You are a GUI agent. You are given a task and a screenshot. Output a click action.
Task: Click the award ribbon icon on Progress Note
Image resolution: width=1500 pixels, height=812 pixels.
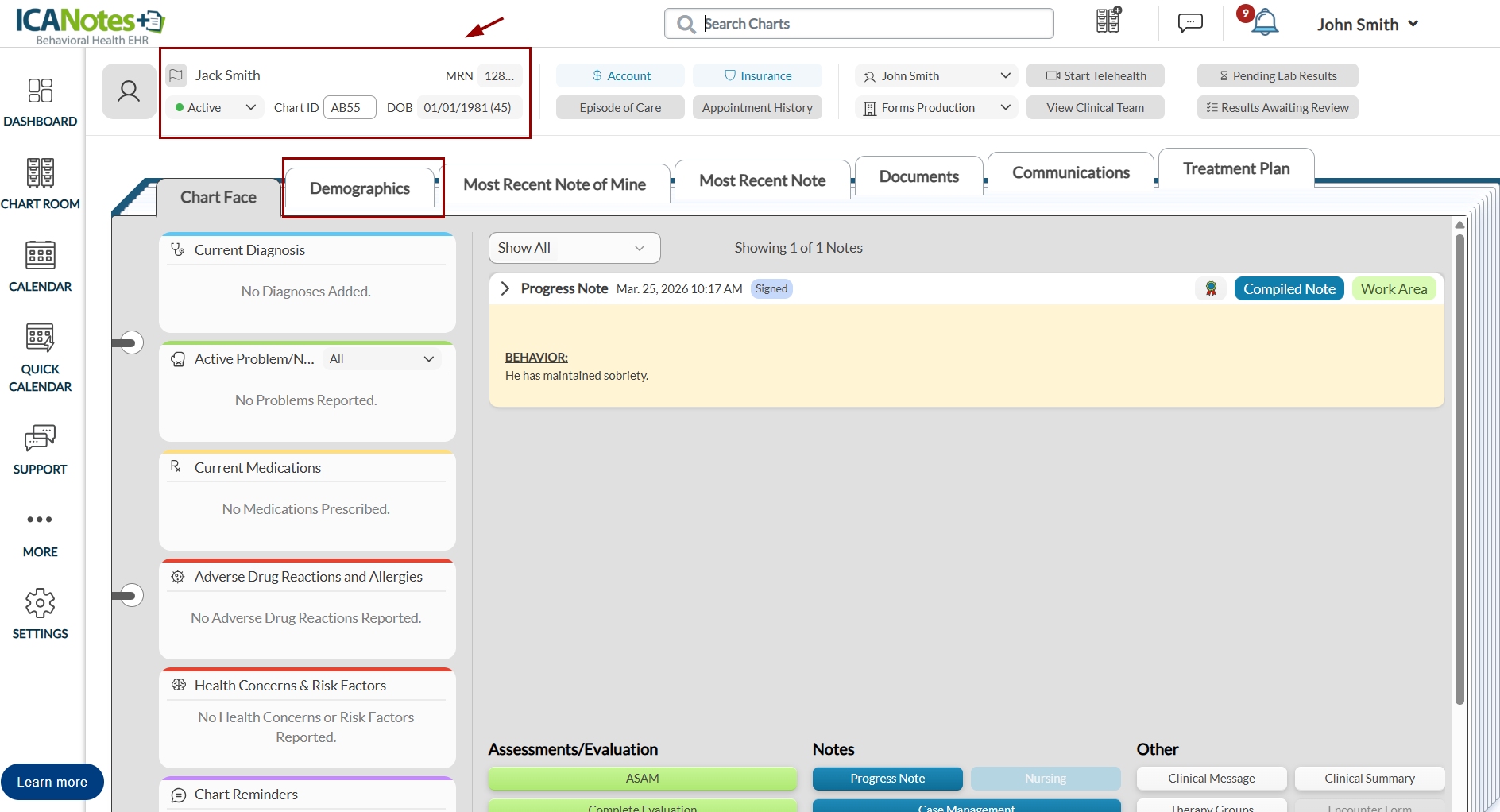1211,289
